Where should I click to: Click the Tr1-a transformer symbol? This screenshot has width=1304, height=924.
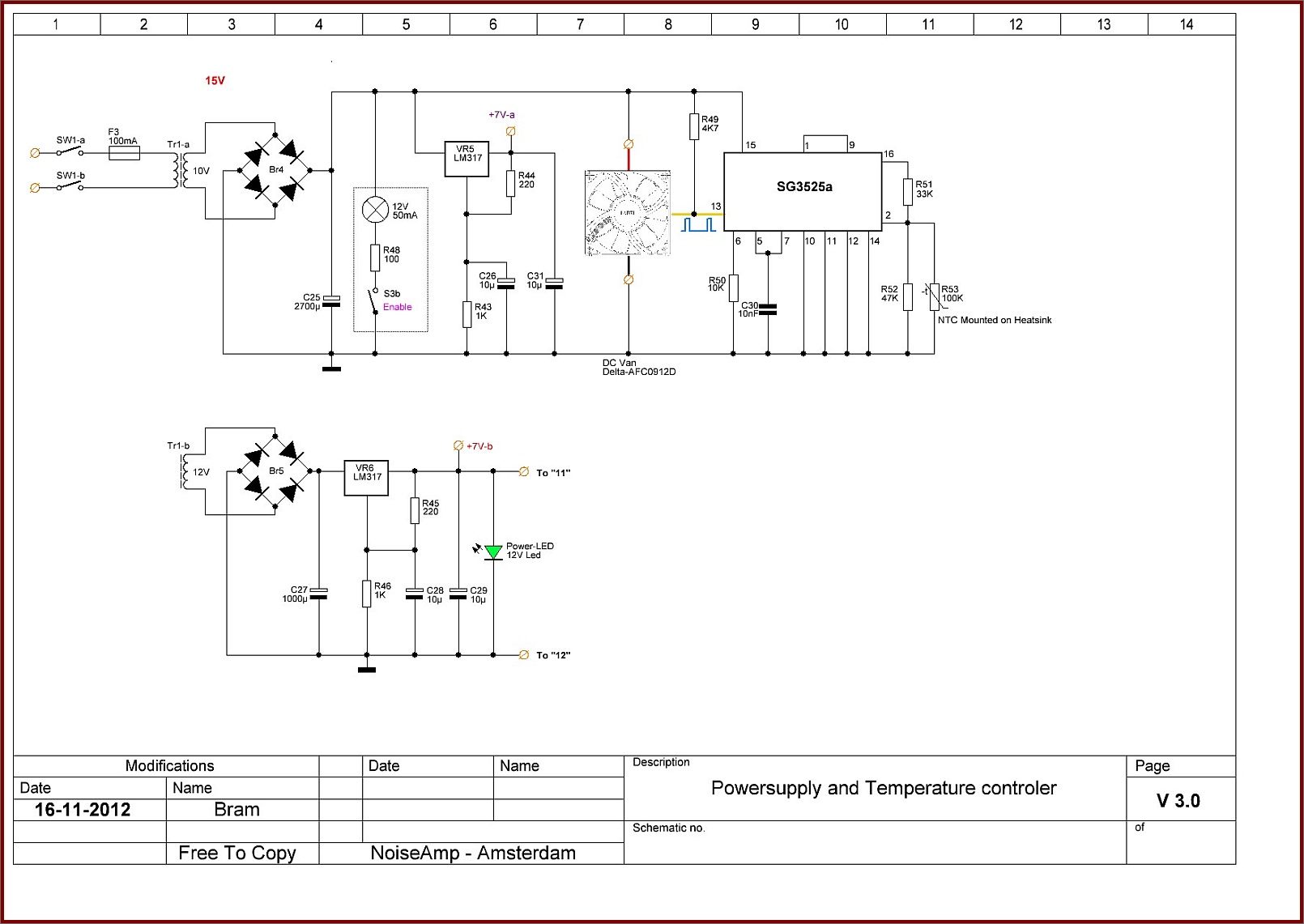tap(181, 170)
